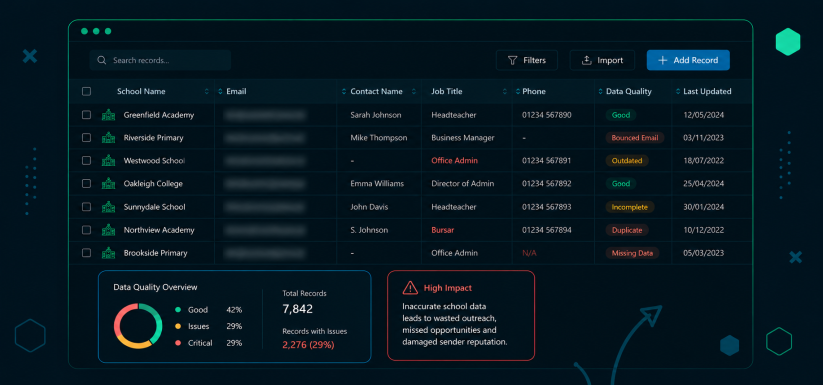This screenshot has height=385, width=823.
Task: Click the Contact Name column header
Action: point(376,91)
